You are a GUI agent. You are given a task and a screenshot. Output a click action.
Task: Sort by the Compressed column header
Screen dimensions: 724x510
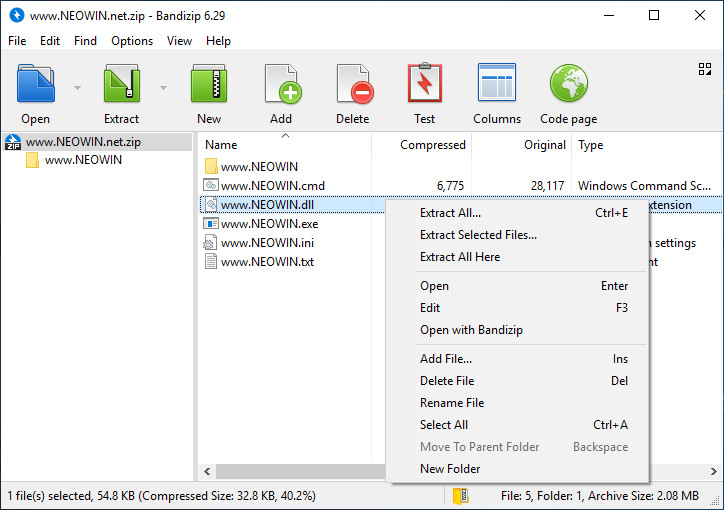click(x=432, y=145)
